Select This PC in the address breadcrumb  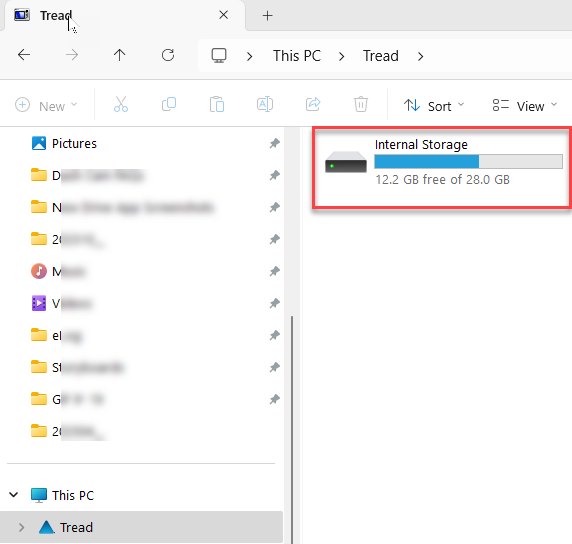pos(297,56)
